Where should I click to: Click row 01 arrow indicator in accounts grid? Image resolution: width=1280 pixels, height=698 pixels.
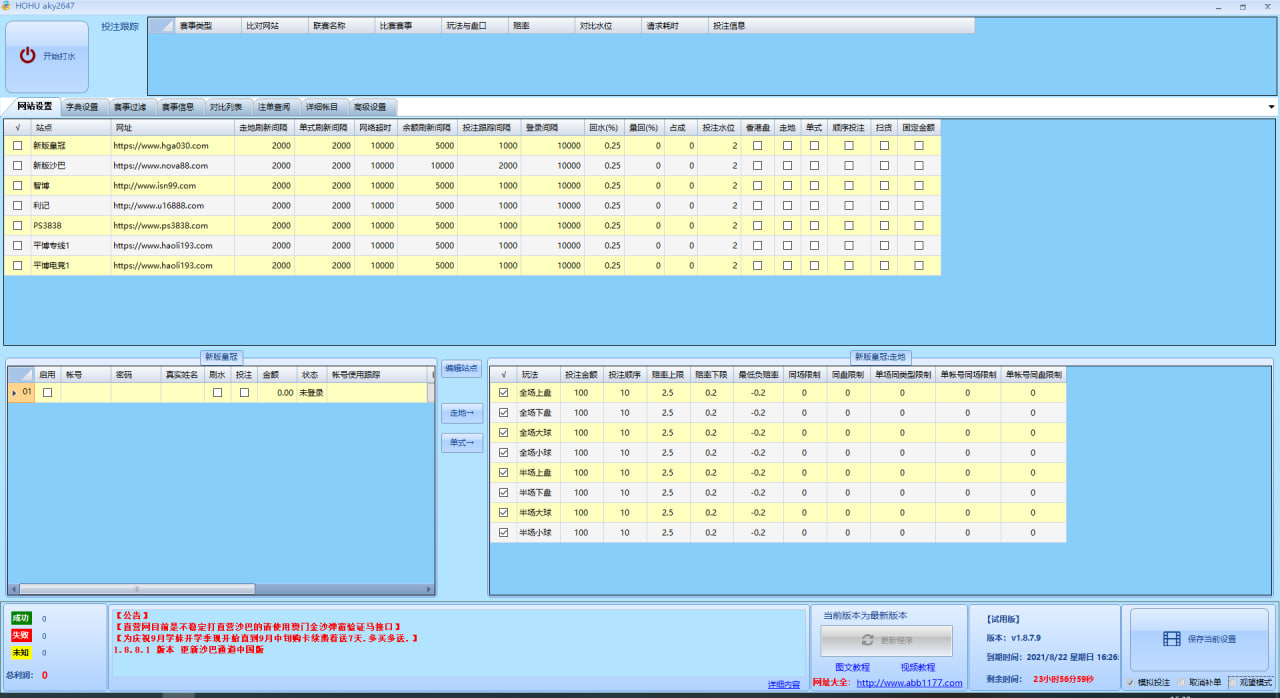click(x=14, y=393)
